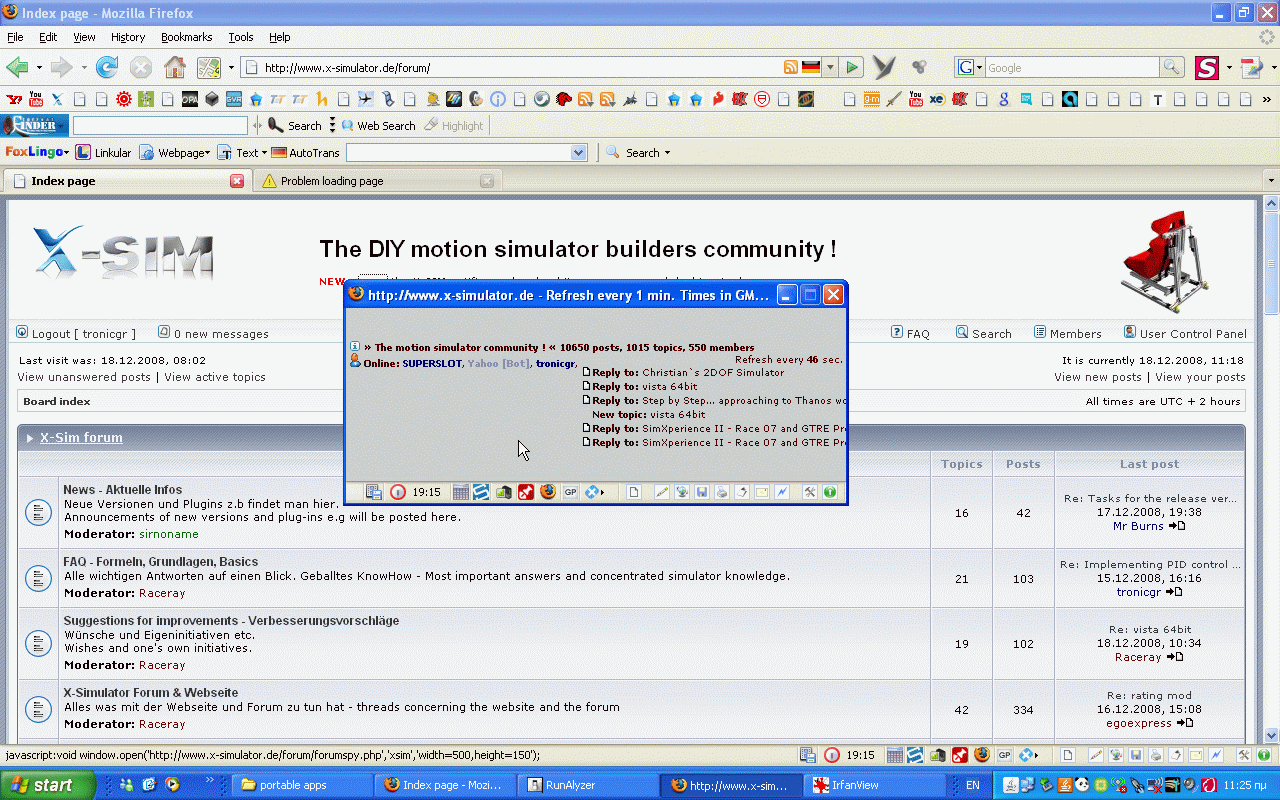Click the 'View active topics' link
The width and height of the screenshot is (1280, 800).
(215, 377)
